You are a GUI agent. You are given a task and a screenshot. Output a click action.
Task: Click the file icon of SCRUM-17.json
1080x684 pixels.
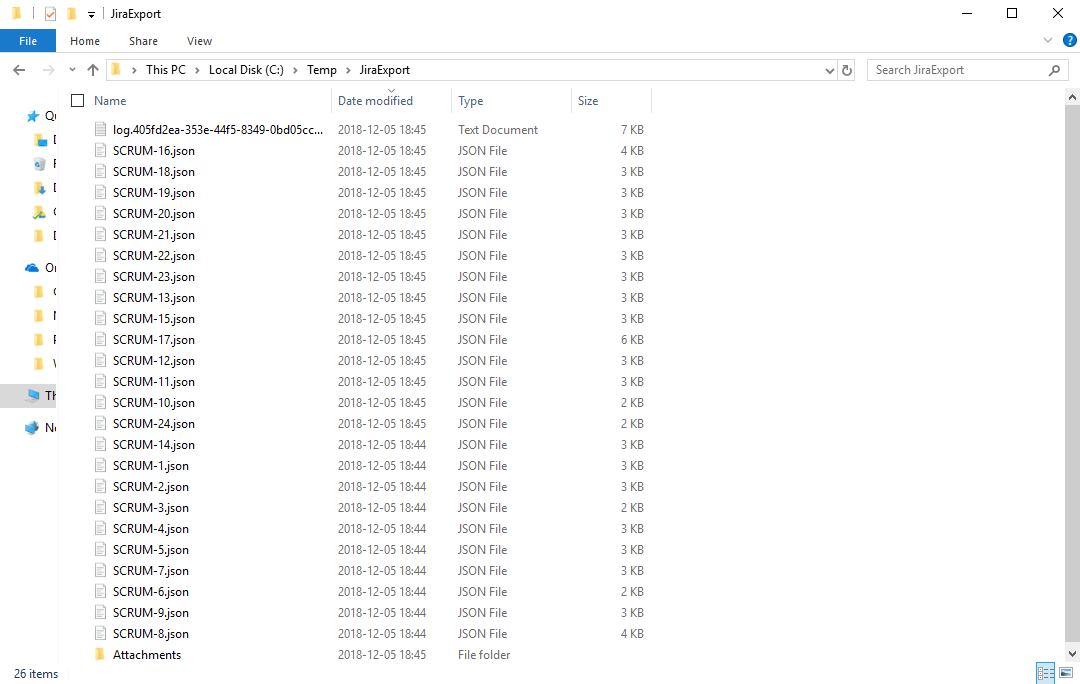[101, 340]
